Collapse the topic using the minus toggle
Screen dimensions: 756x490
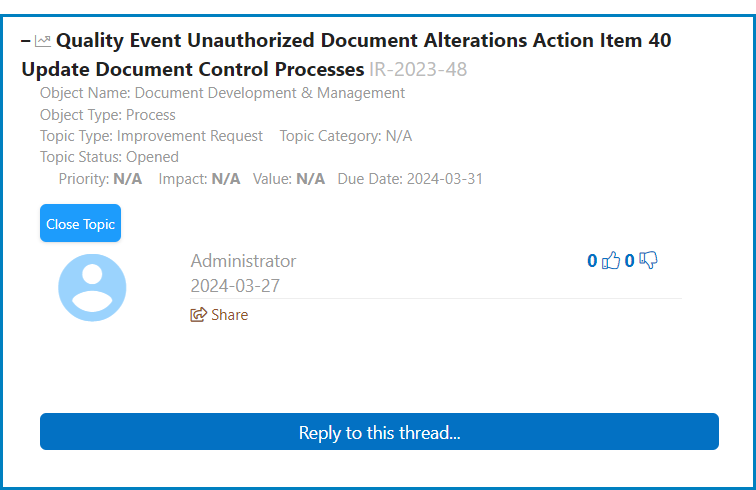26,41
